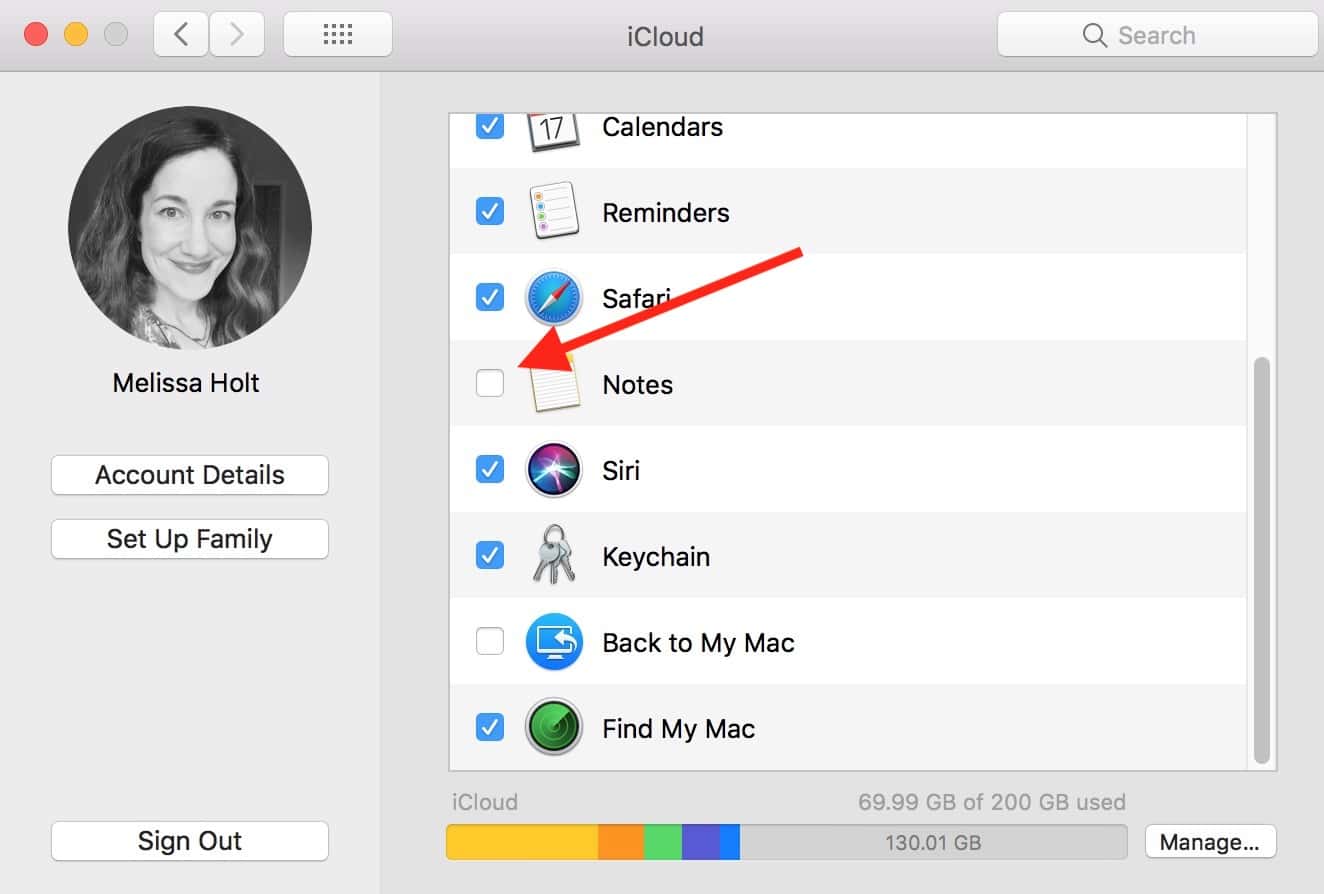The width and height of the screenshot is (1324, 894).
Task: Disable the Find My Mac checkbox
Action: tap(489, 727)
